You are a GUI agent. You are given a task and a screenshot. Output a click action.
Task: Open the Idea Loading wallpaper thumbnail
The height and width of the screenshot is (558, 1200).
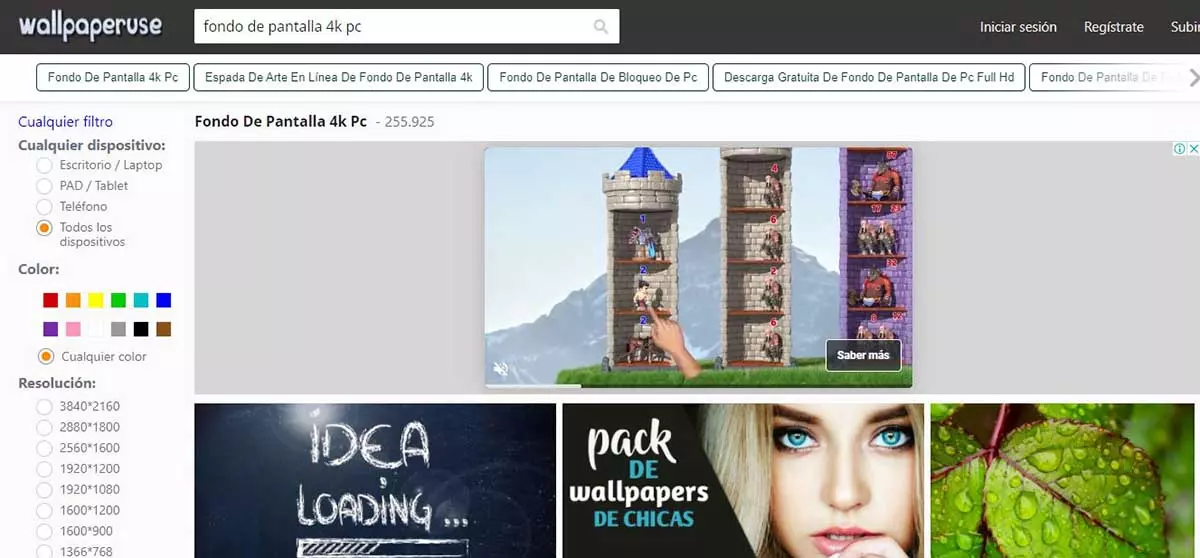coord(375,480)
